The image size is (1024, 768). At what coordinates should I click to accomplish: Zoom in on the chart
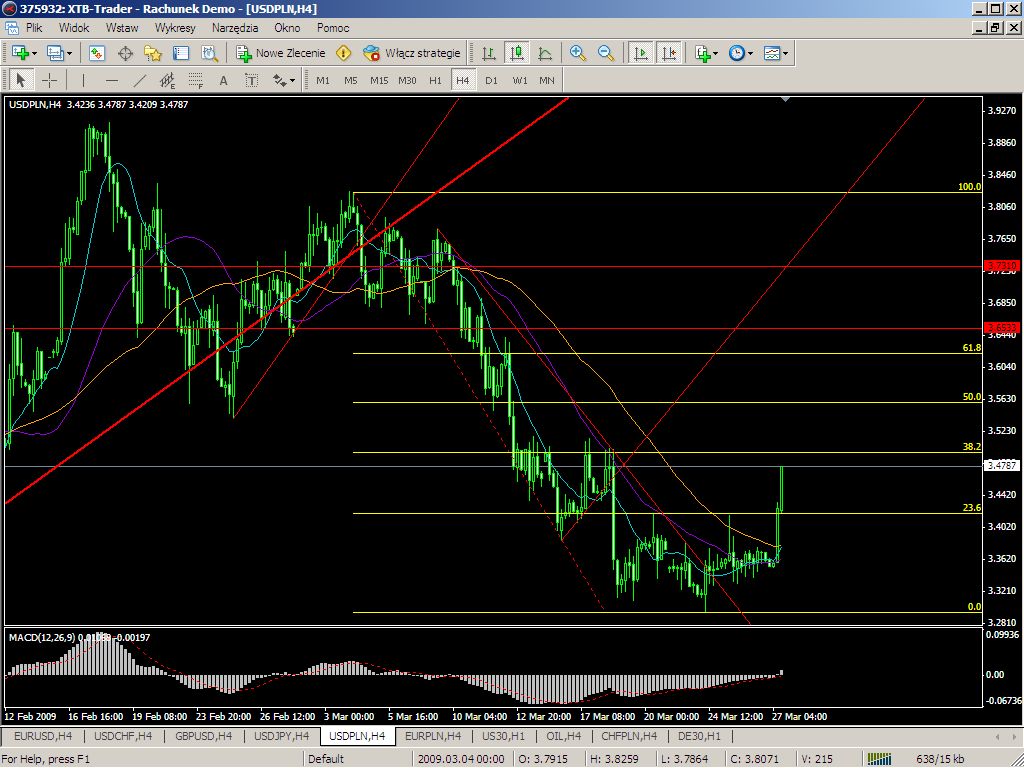click(x=577, y=53)
